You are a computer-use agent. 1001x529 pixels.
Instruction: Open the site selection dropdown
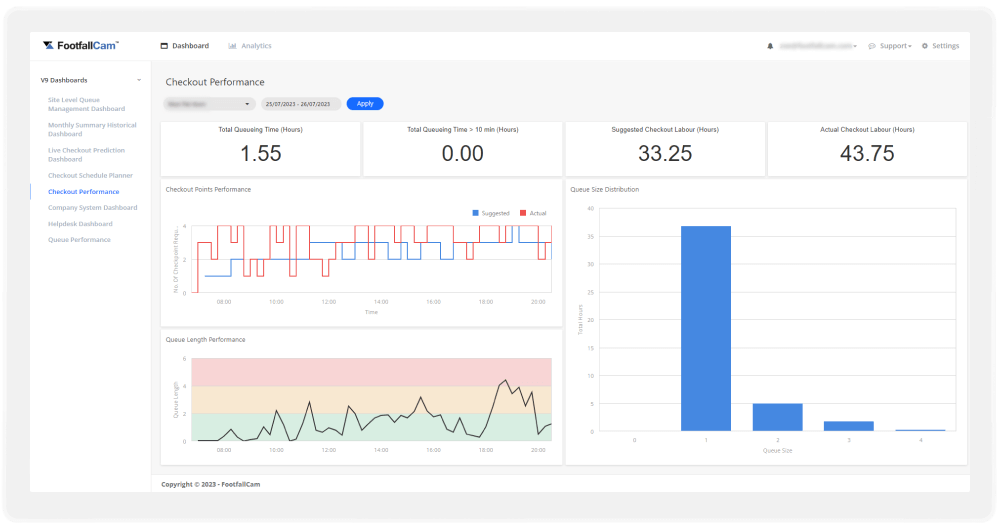(210, 104)
